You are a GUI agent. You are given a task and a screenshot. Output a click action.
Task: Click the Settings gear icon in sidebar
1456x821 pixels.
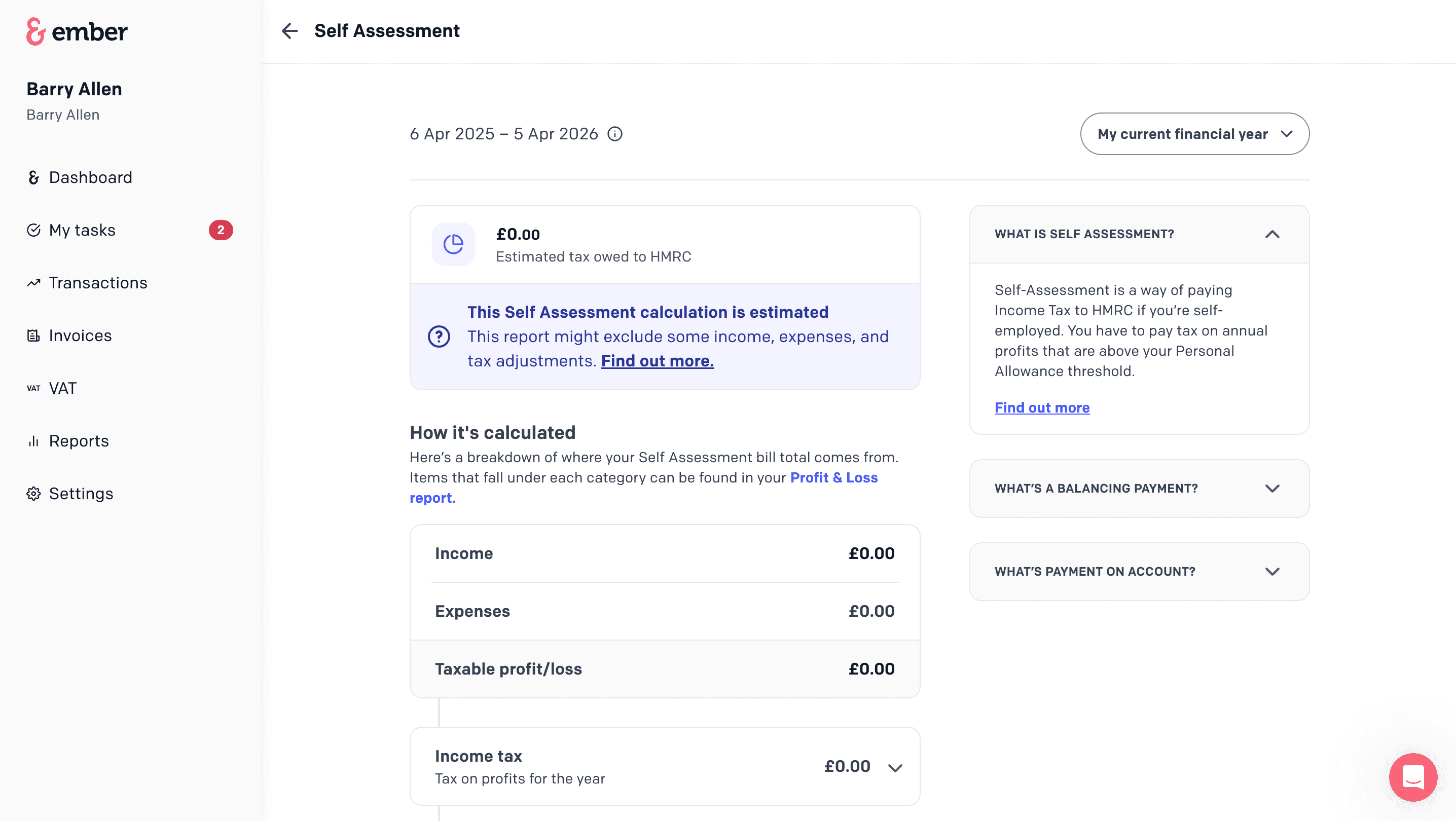coord(33,493)
